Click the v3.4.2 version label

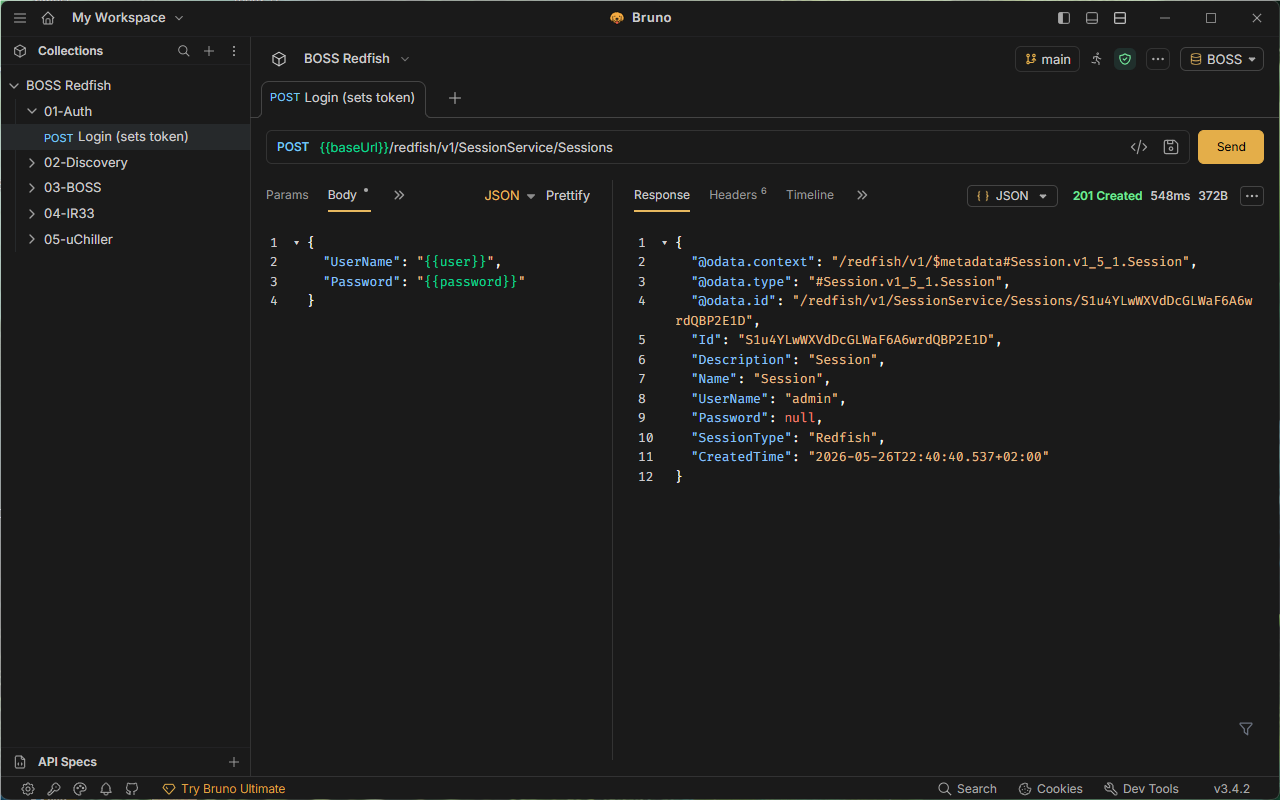click(x=1232, y=789)
